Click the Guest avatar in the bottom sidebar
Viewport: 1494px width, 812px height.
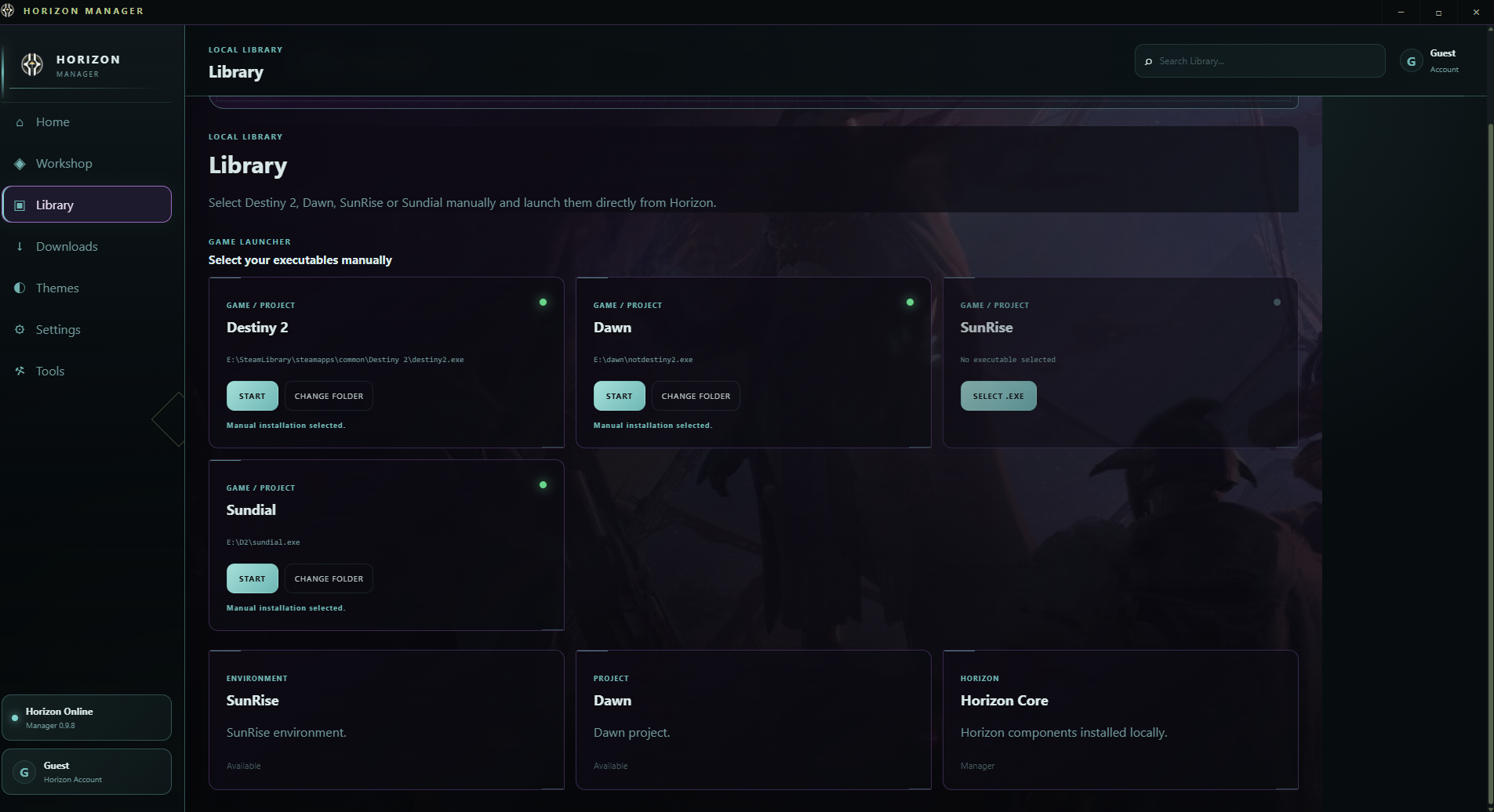(x=24, y=772)
